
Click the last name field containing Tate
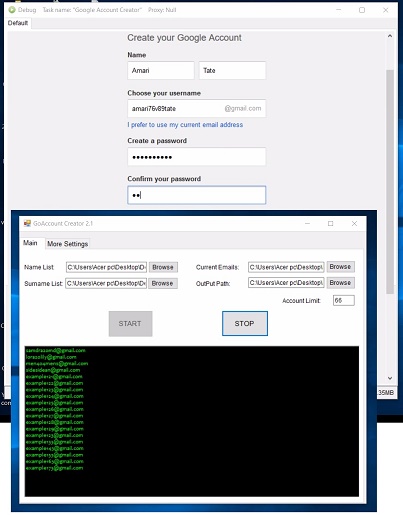pos(232,70)
